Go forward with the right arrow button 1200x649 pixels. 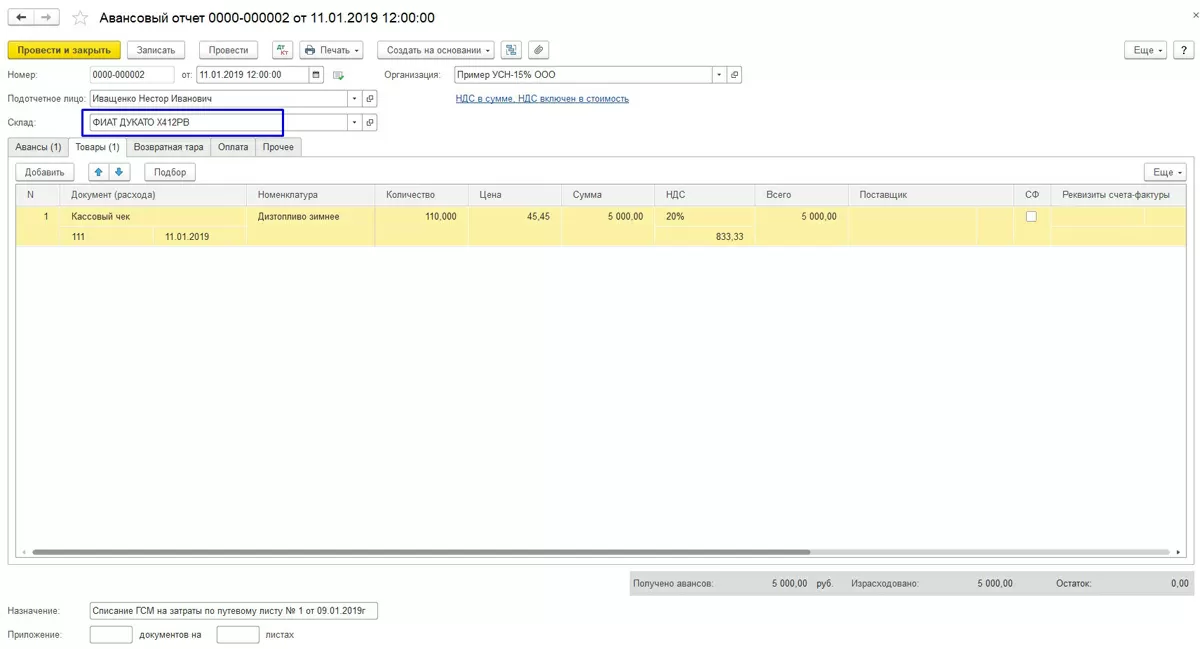click(x=46, y=18)
